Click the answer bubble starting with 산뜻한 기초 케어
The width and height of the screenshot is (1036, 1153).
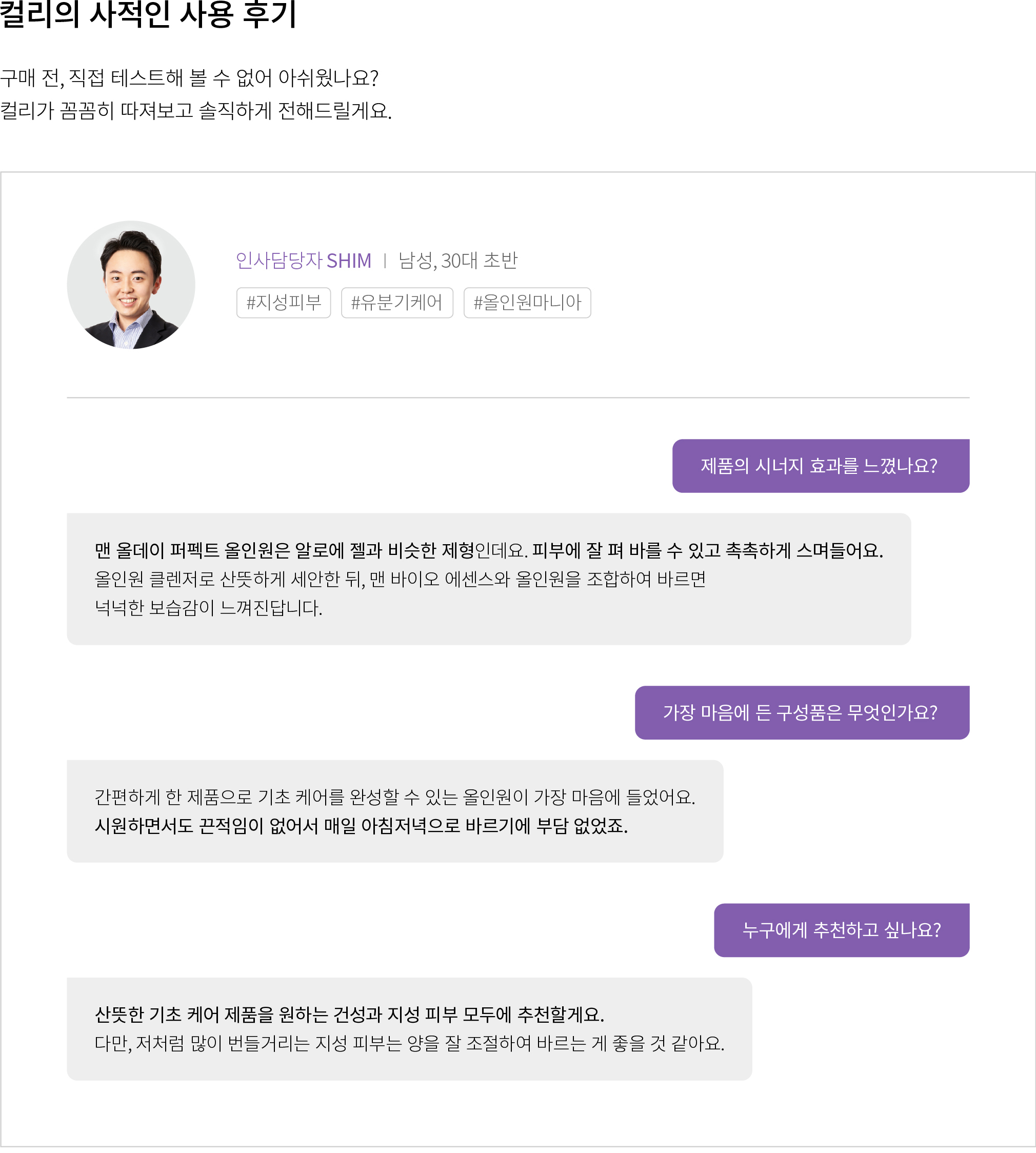(409, 1029)
